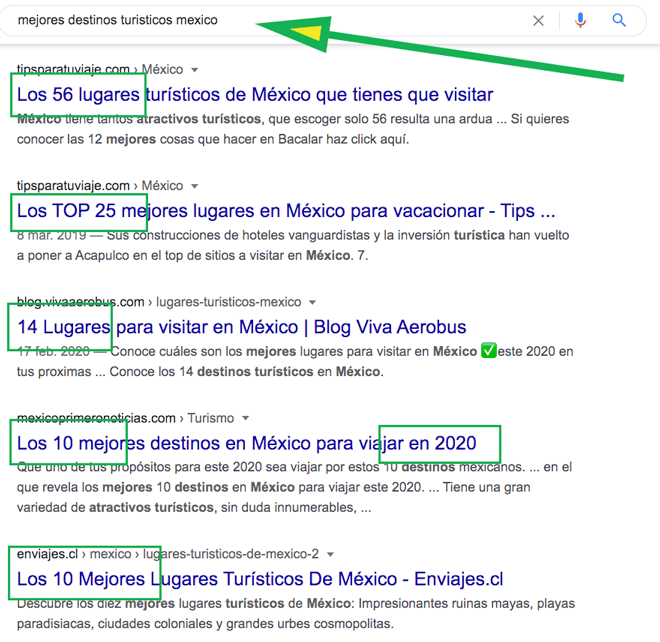Clear the search box with the X icon
Screen dimensions: 660x642
pyautogui.click(x=538, y=21)
